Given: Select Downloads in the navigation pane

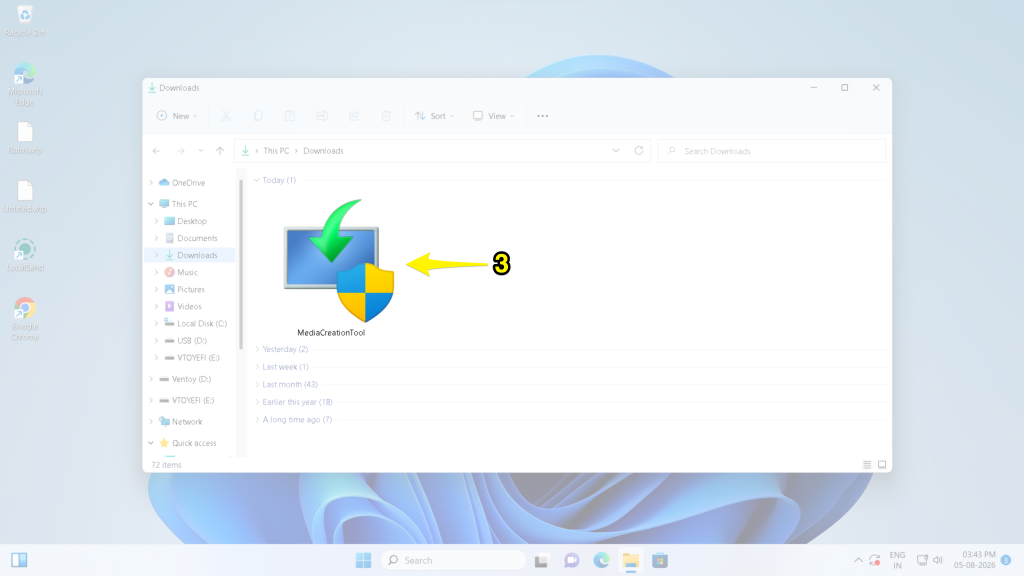Looking at the screenshot, I should (191, 255).
